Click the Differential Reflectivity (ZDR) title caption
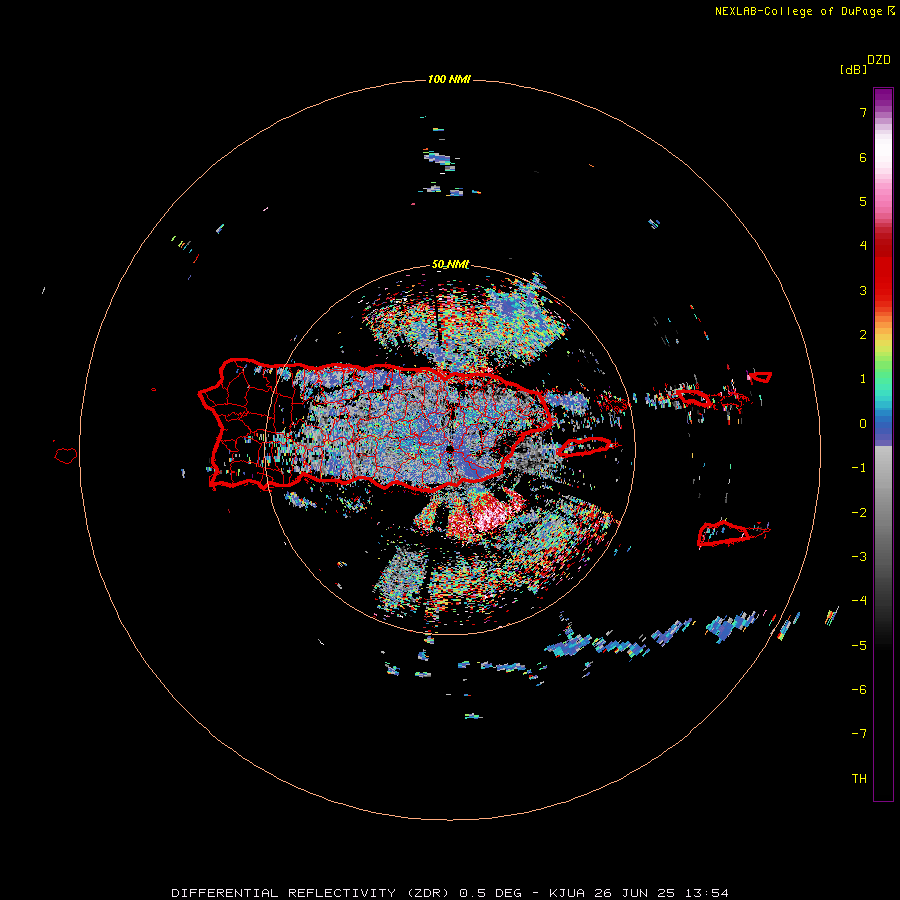The height and width of the screenshot is (900, 900). [x=310, y=893]
